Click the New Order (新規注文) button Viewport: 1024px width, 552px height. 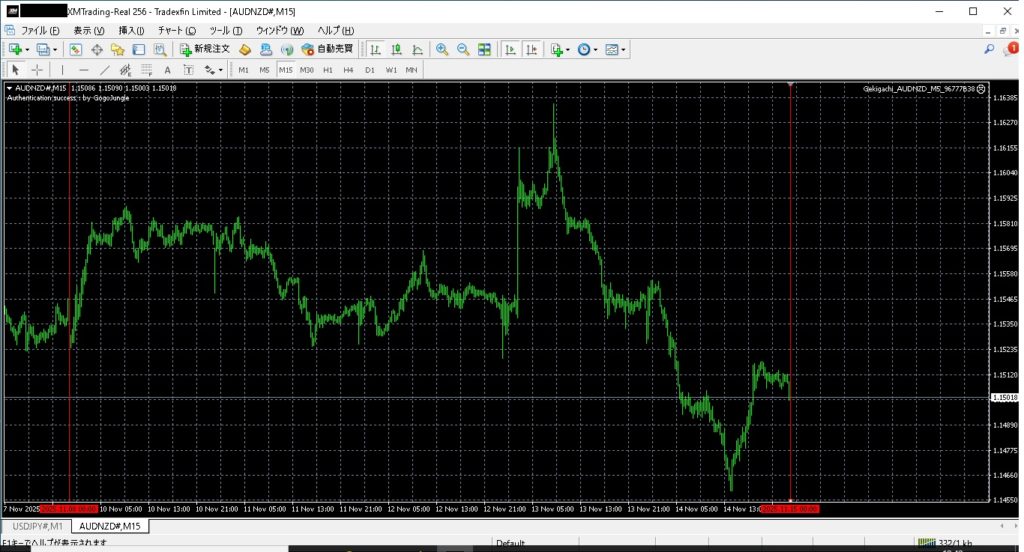[x=205, y=49]
